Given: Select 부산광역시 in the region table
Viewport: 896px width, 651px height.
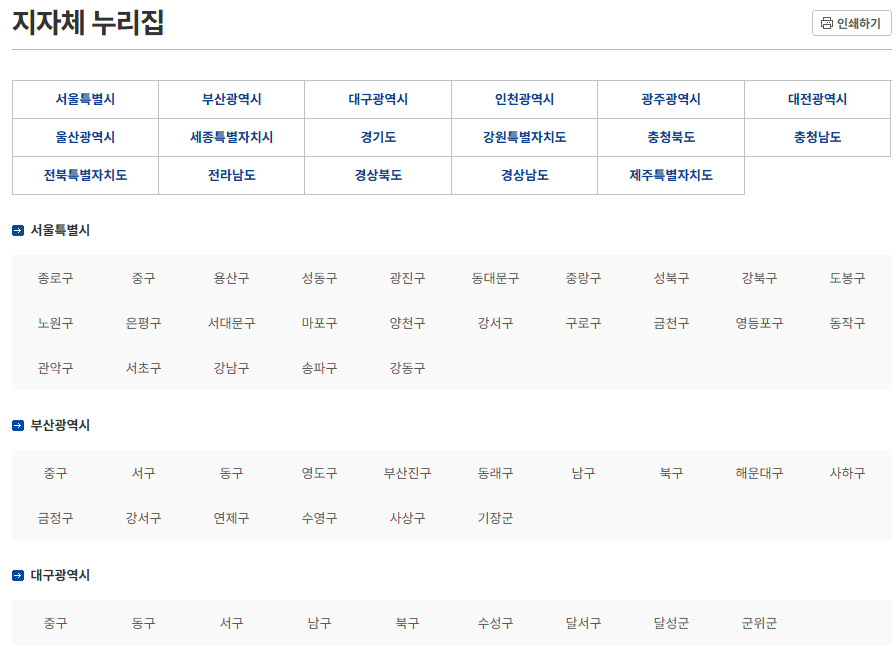Looking at the screenshot, I should click(231, 99).
